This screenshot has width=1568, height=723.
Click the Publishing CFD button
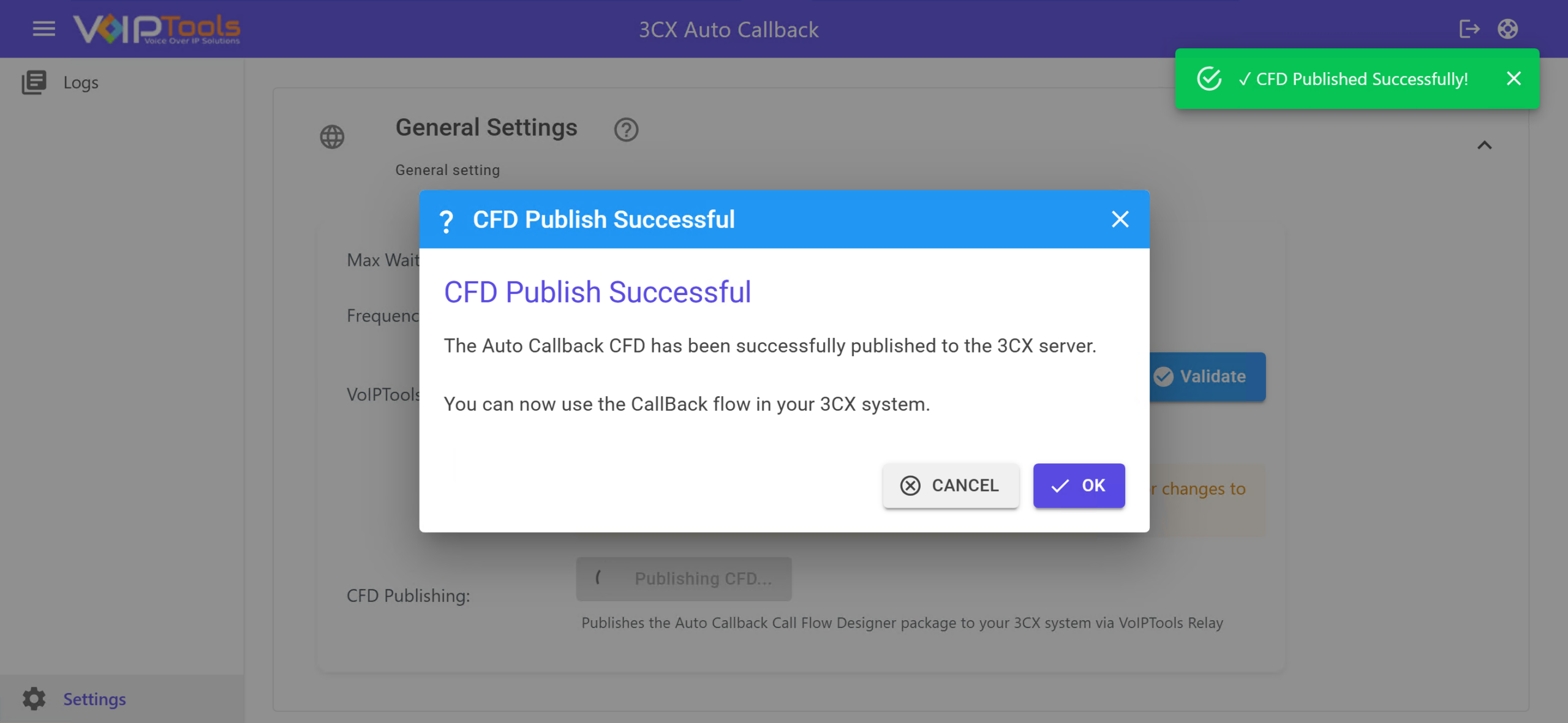pyautogui.click(x=684, y=579)
